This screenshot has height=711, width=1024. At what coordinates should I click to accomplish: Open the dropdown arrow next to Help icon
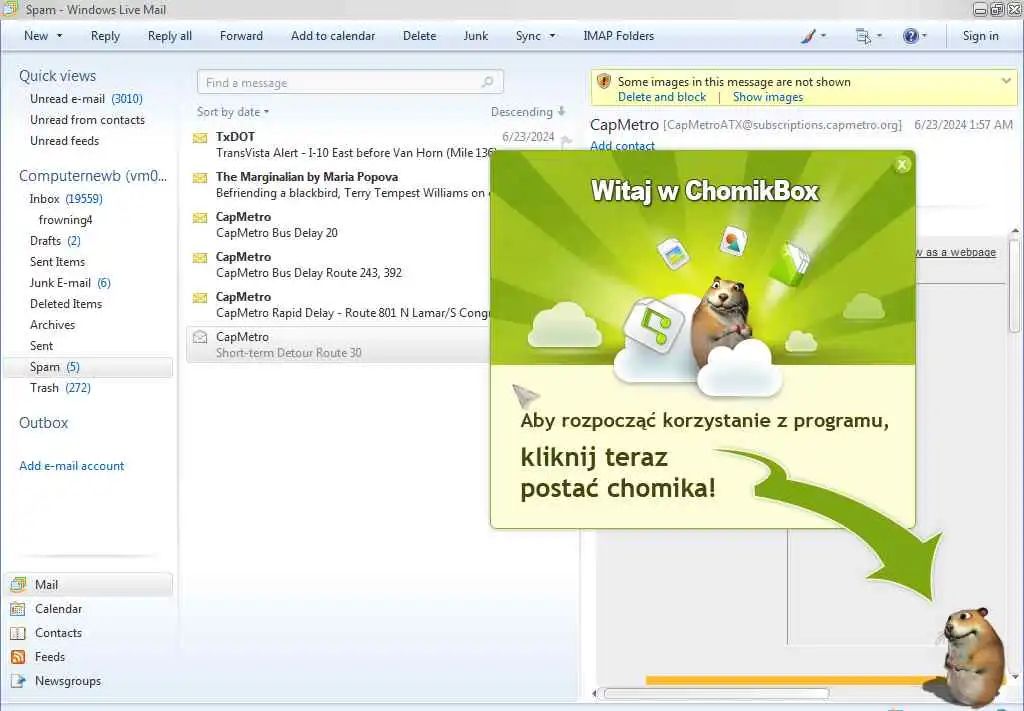pos(923,37)
